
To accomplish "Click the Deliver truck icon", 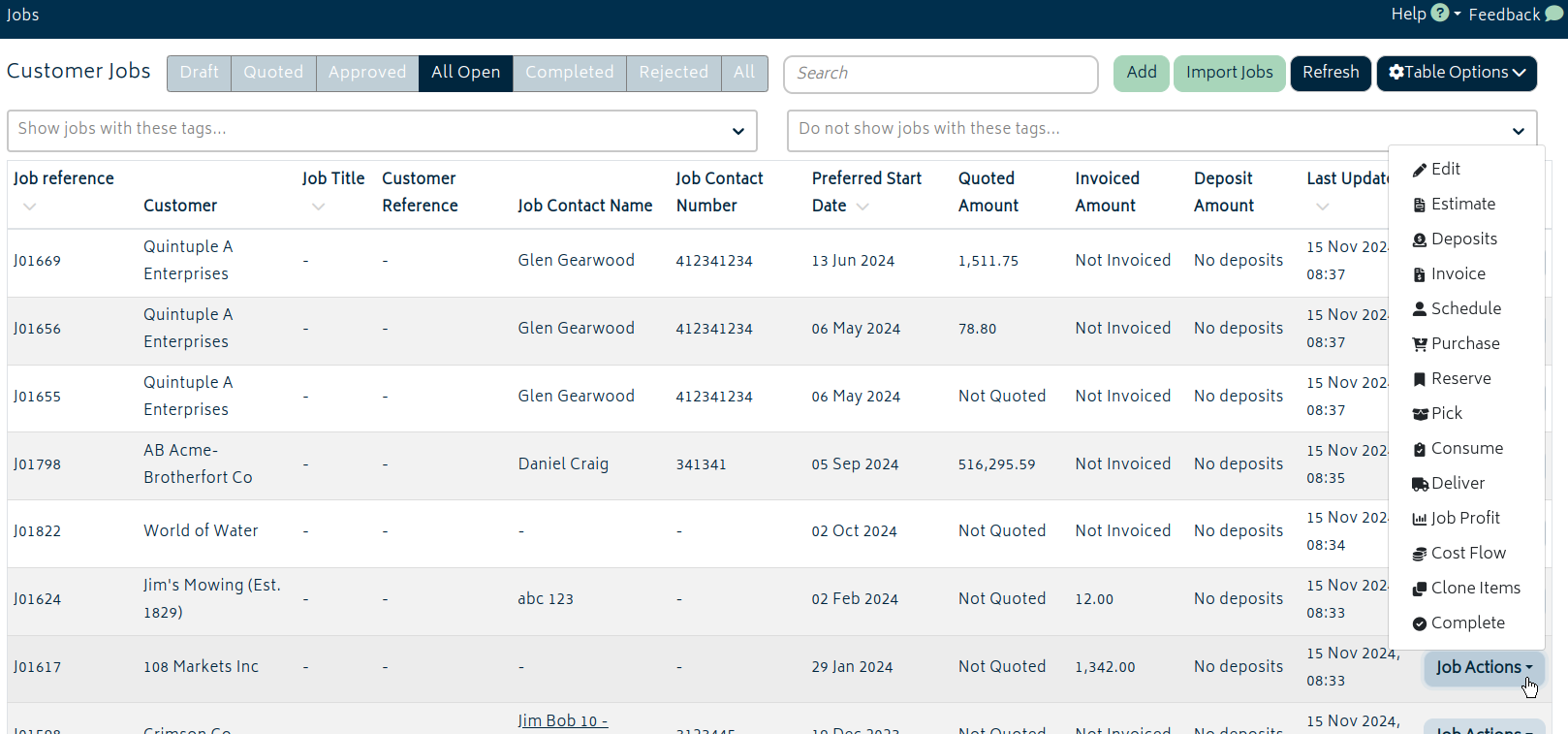I will [1420, 484].
